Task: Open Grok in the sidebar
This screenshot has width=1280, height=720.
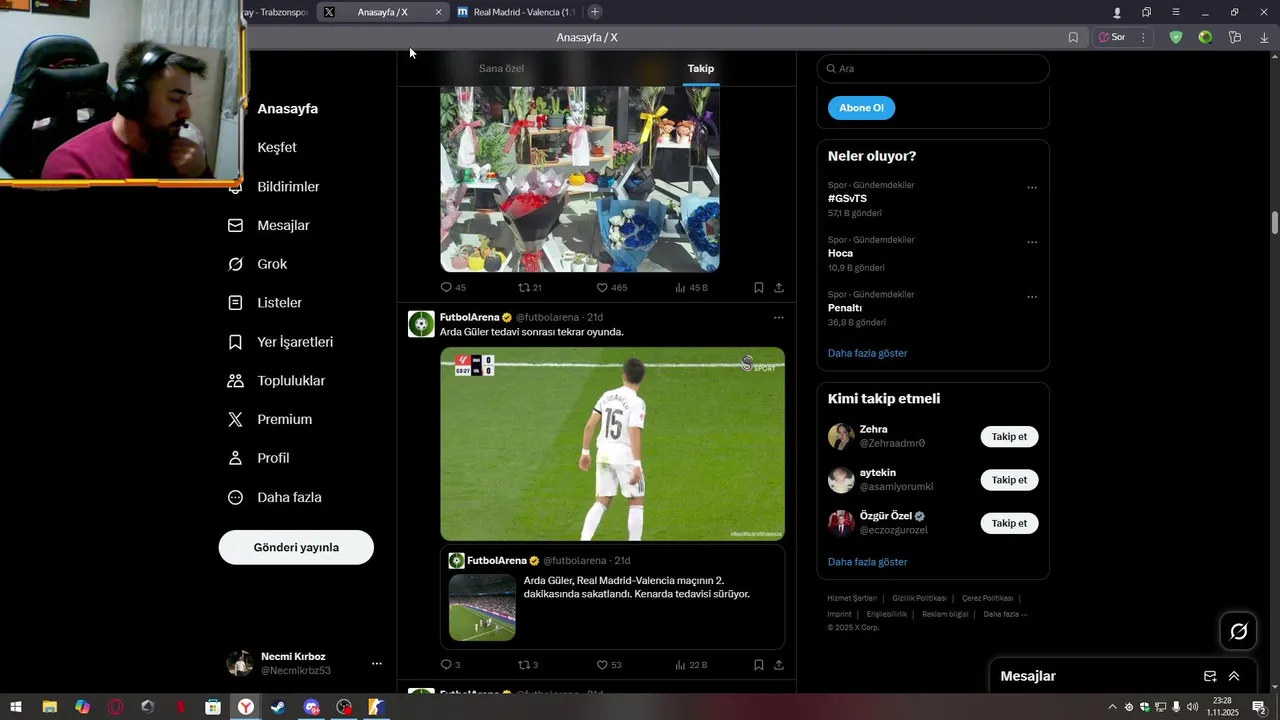Action: pos(258,264)
